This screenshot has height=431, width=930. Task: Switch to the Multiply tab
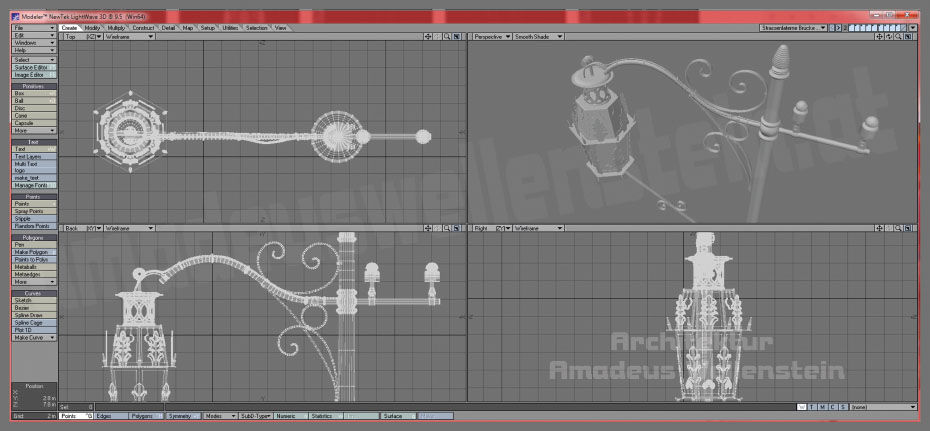116,28
